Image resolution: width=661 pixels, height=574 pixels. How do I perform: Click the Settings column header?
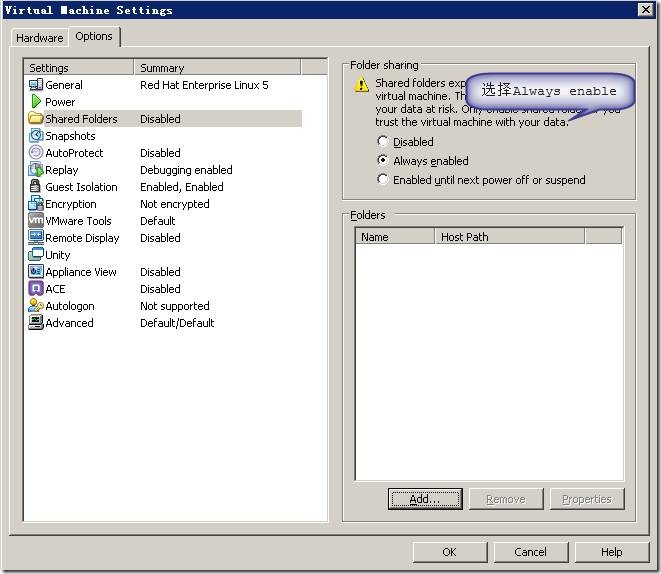(79, 68)
